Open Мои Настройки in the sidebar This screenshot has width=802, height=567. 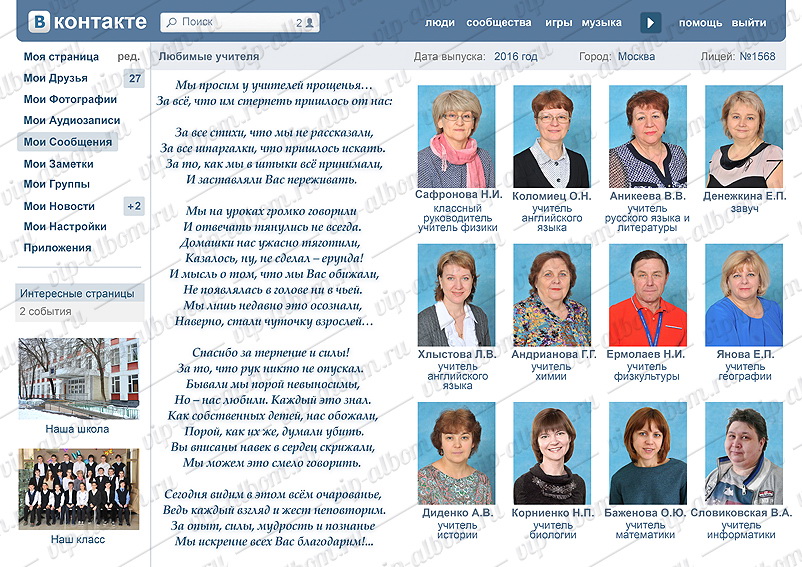coord(65,227)
